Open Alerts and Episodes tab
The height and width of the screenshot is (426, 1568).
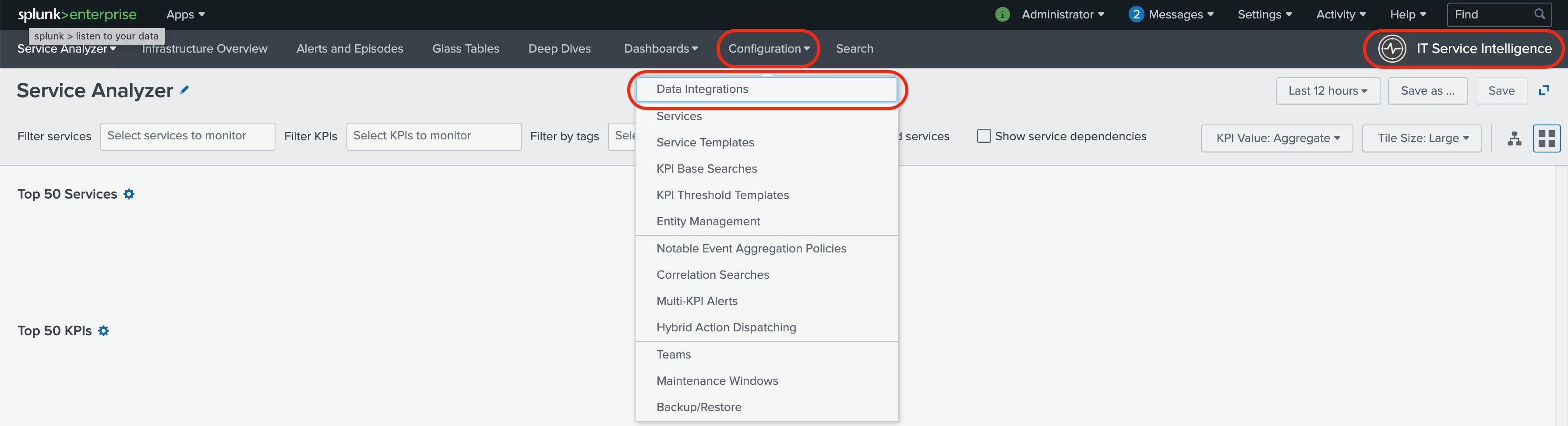(x=350, y=49)
